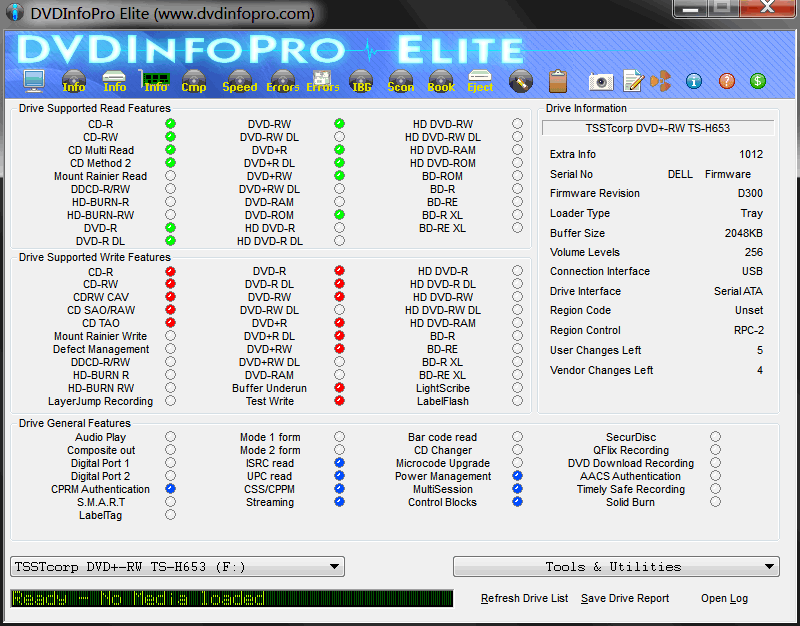
Task: Click the Firmware Revision value D300
Action: (x=750, y=193)
